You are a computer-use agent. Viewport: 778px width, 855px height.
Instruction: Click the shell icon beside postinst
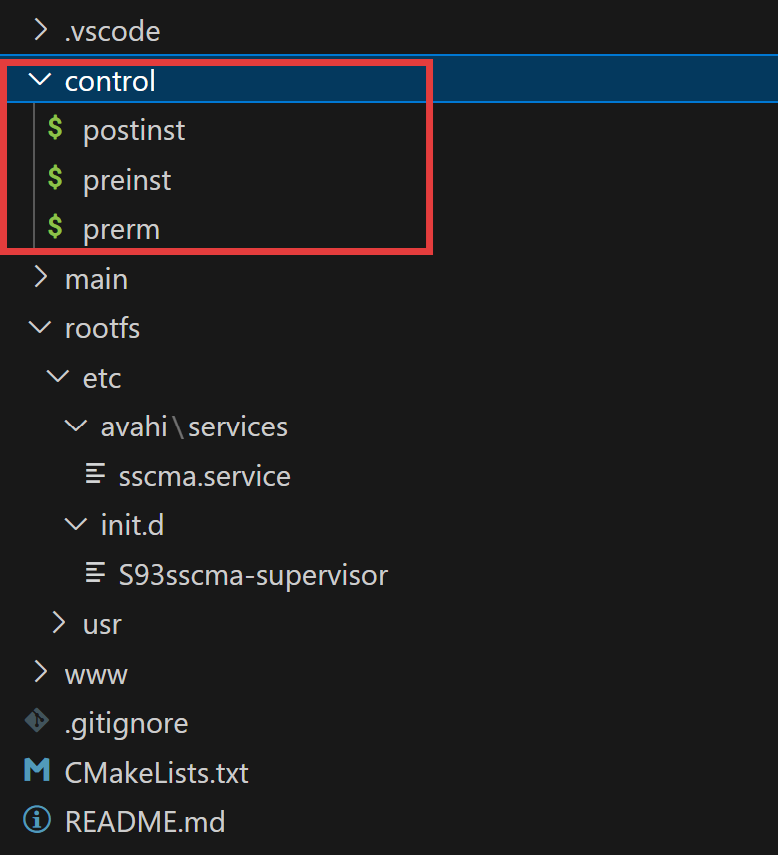[x=55, y=128]
